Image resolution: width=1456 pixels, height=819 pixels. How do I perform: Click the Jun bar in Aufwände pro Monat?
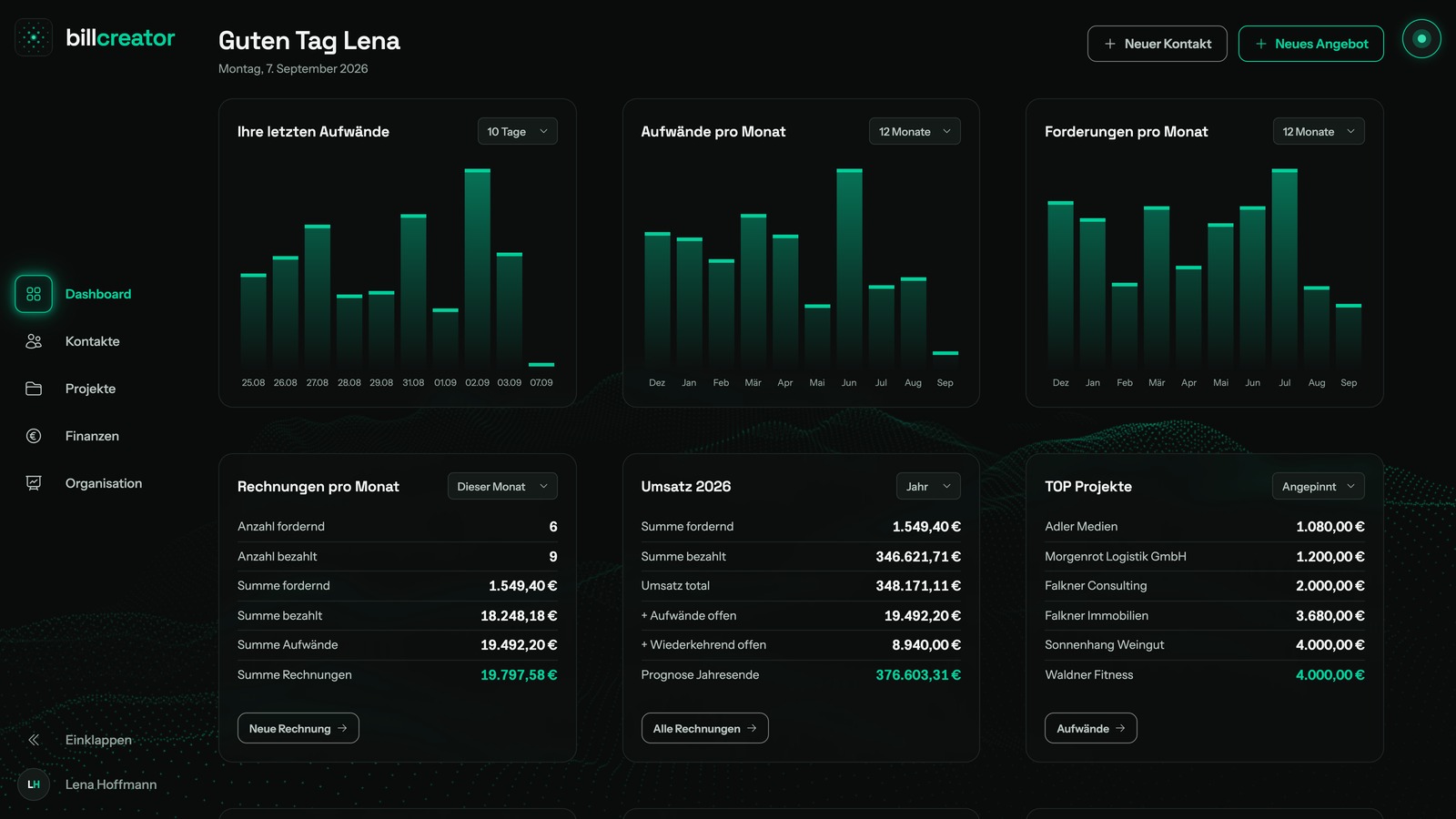[x=849, y=268]
